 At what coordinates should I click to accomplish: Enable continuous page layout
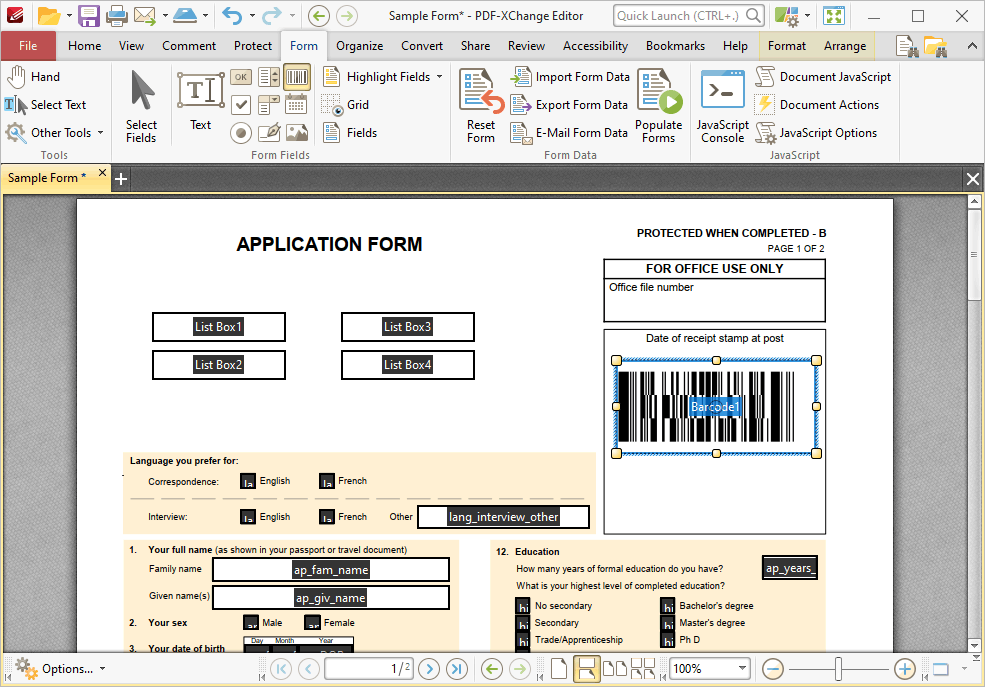pos(586,669)
